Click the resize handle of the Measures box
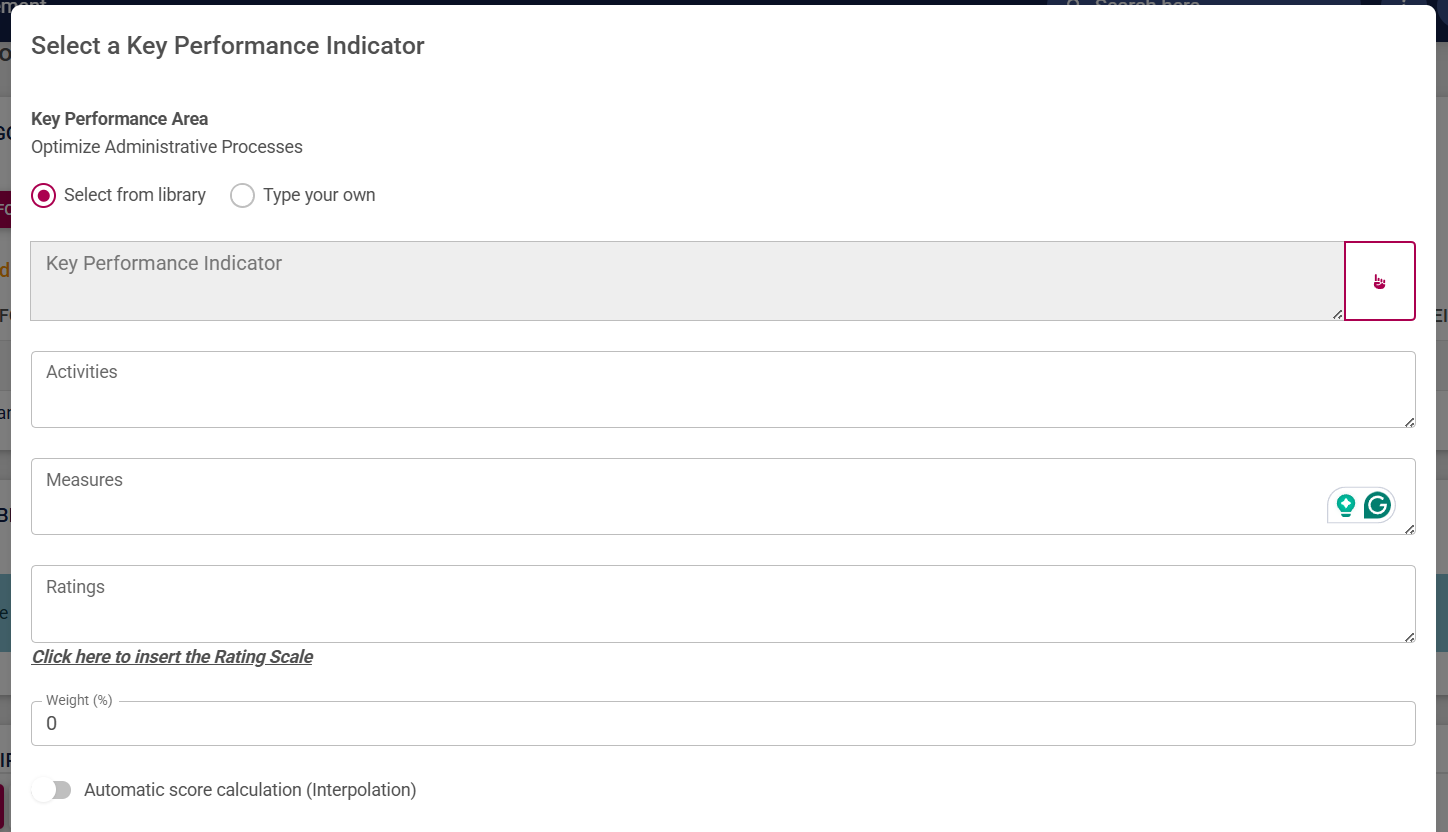1448x832 pixels. coord(1410,531)
